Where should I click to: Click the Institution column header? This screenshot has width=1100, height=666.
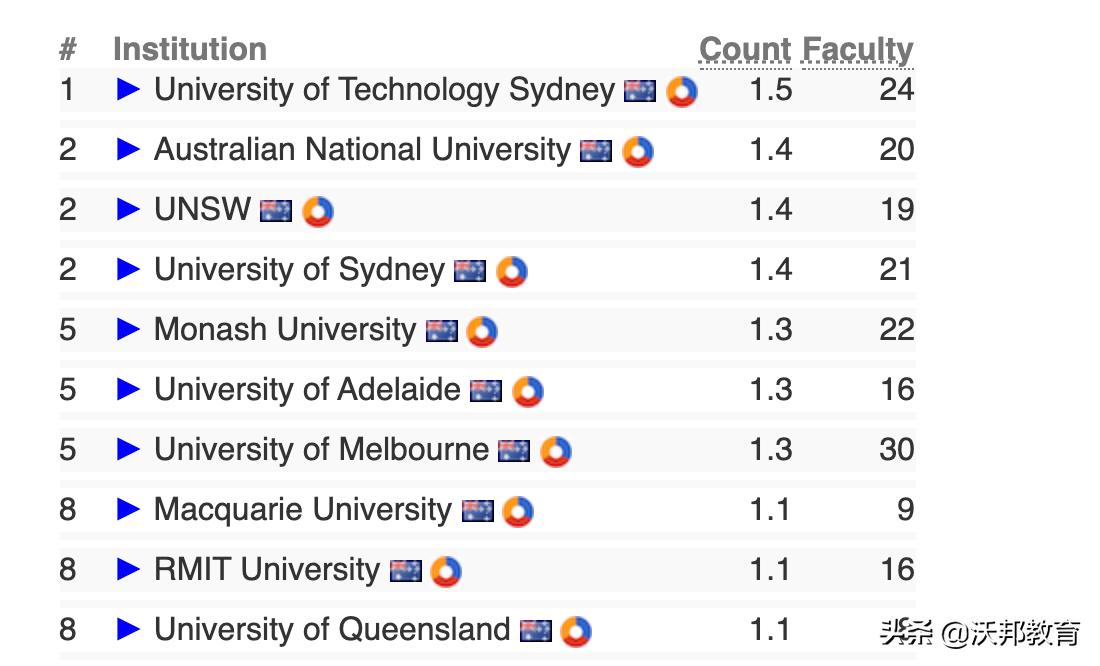[x=190, y=49]
